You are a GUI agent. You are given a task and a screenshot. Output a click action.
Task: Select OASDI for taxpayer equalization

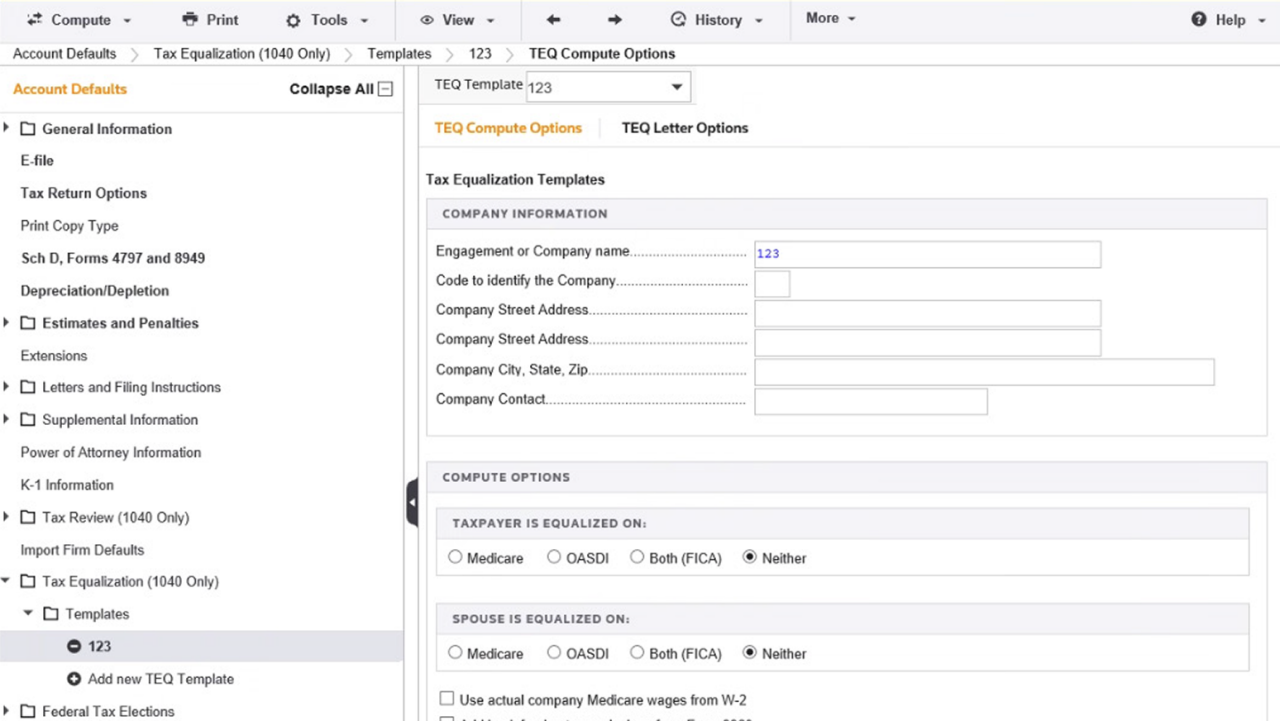coord(554,557)
